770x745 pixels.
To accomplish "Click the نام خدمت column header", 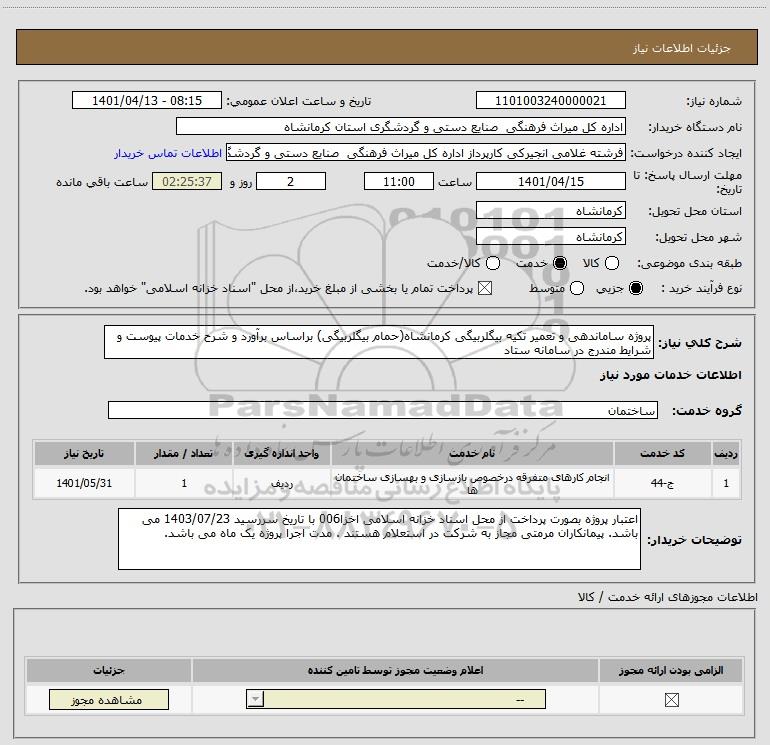I will [472, 453].
